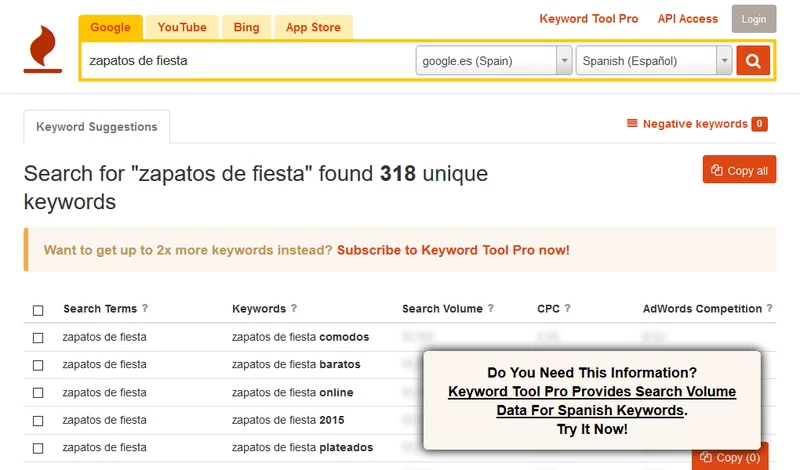This screenshot has width=800, height=470.
Task: Open the Keyword Tool Pro link
Action: 589,19
